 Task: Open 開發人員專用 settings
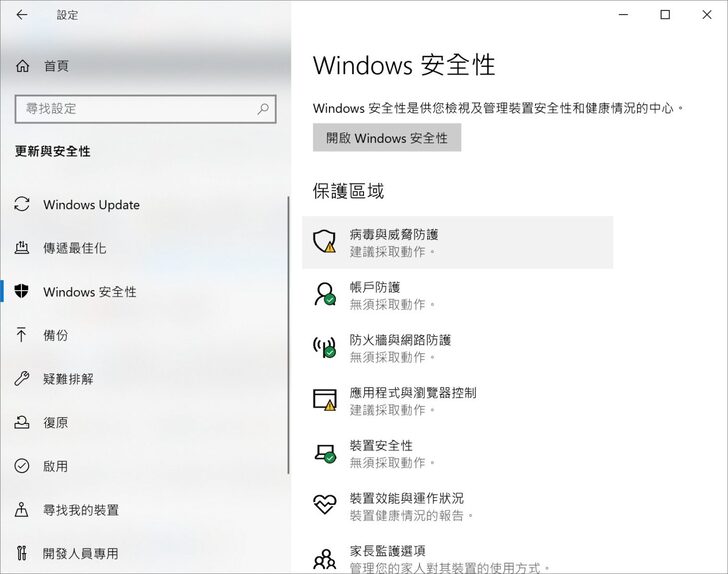(144, 553)
